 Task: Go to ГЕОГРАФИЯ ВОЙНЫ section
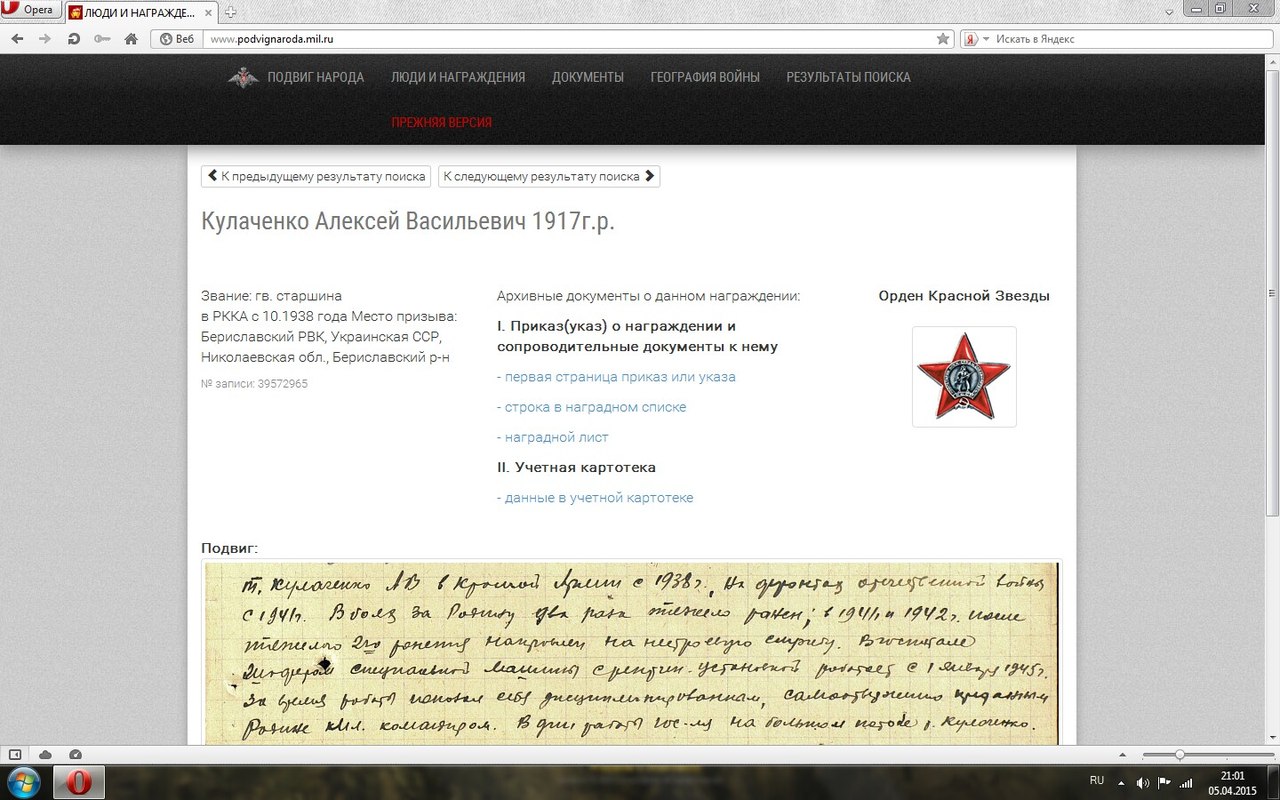click(704, 77)
